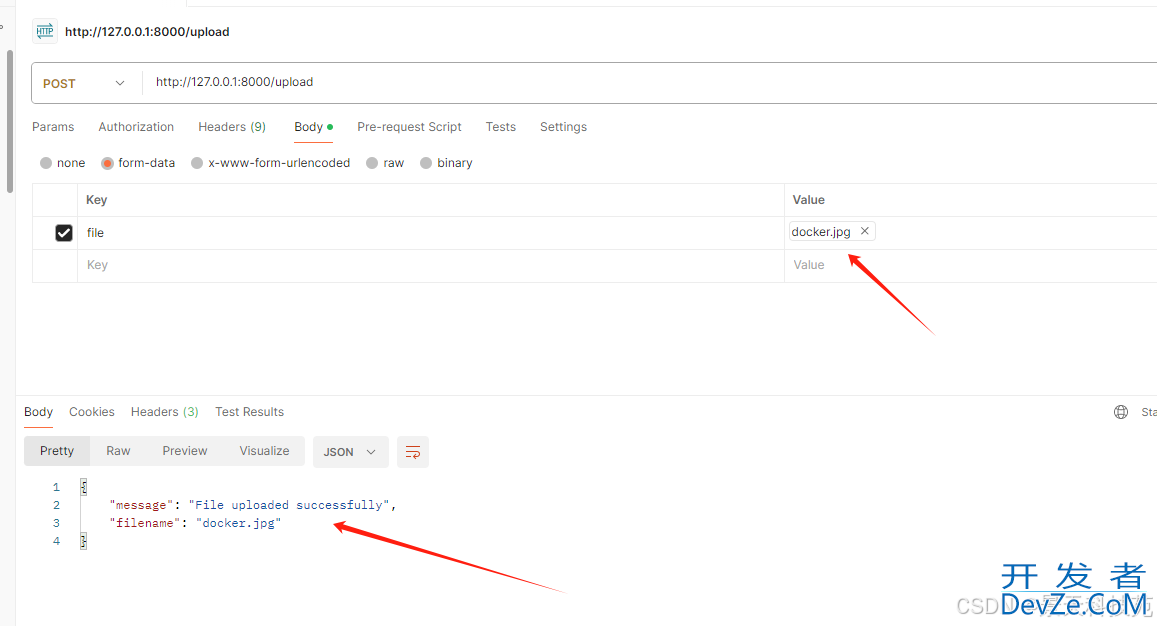This screenshot has height=626, width=1157.
Task: Open the Settings tab
Action: (563, 127)
